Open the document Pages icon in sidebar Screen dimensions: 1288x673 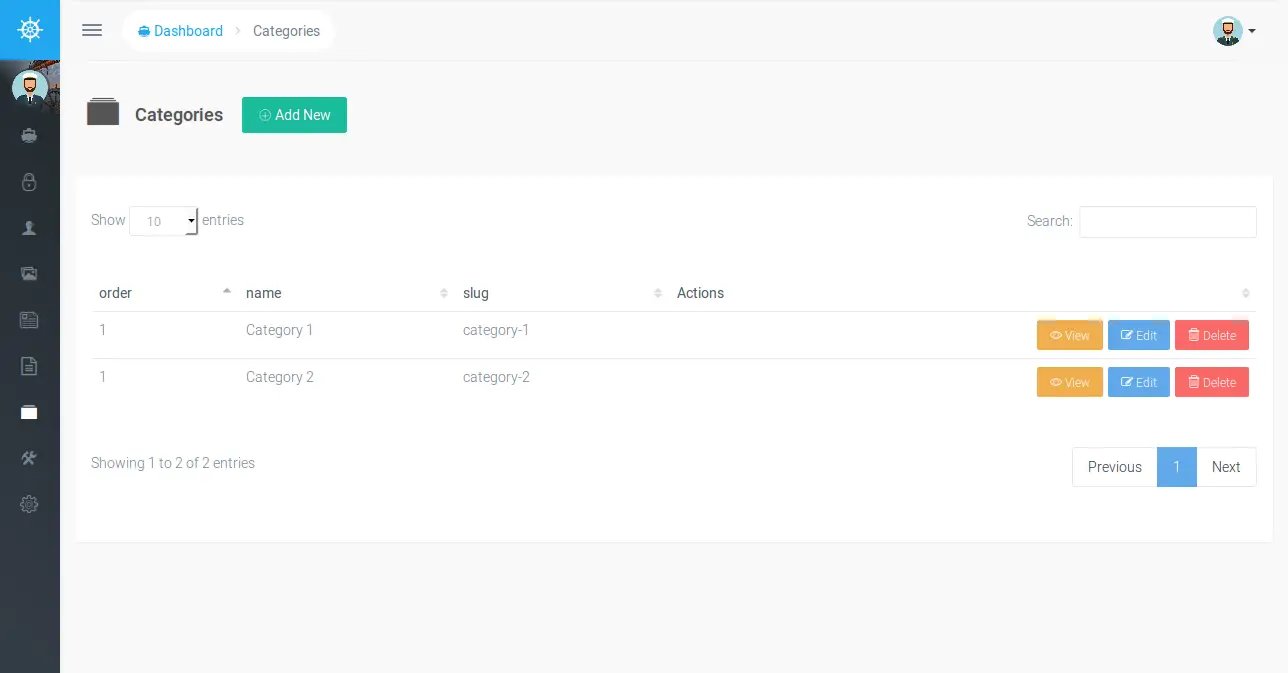click(29, 366)
